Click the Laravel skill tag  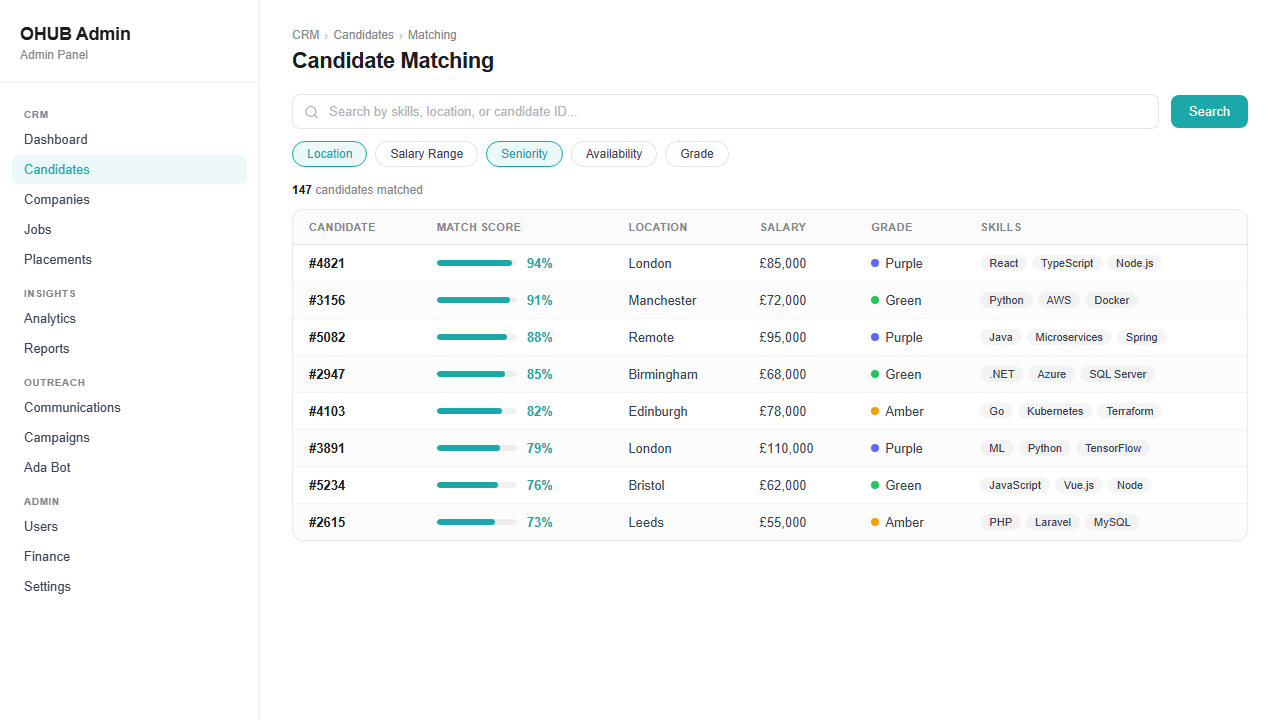coord(1053,523)
